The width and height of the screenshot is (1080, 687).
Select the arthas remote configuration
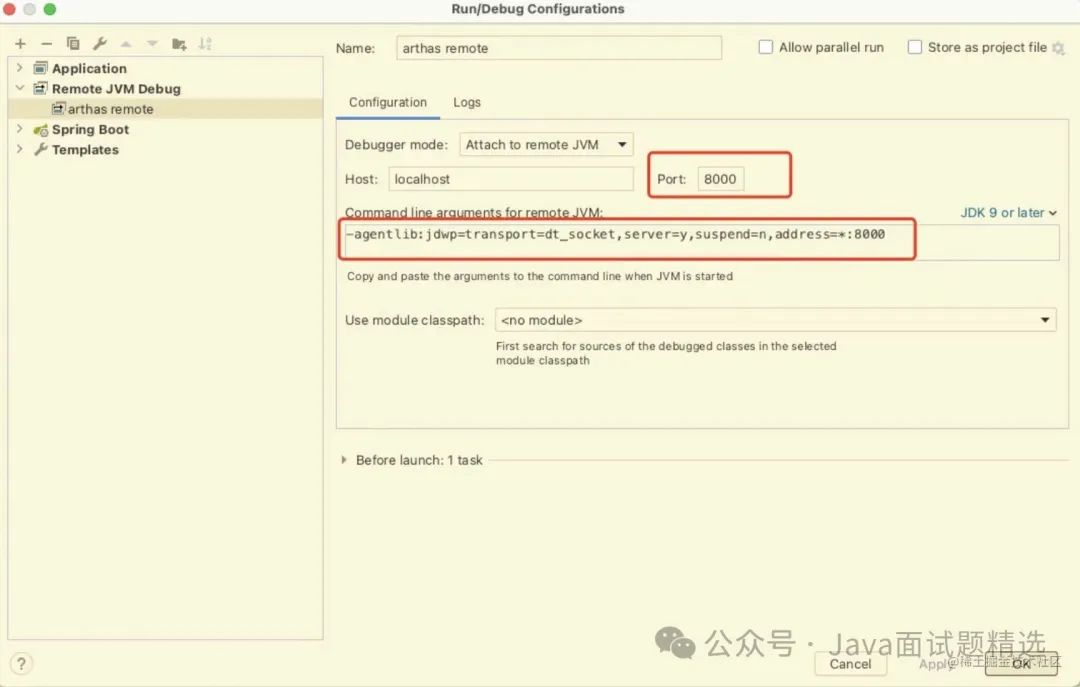tap(165, 109)
